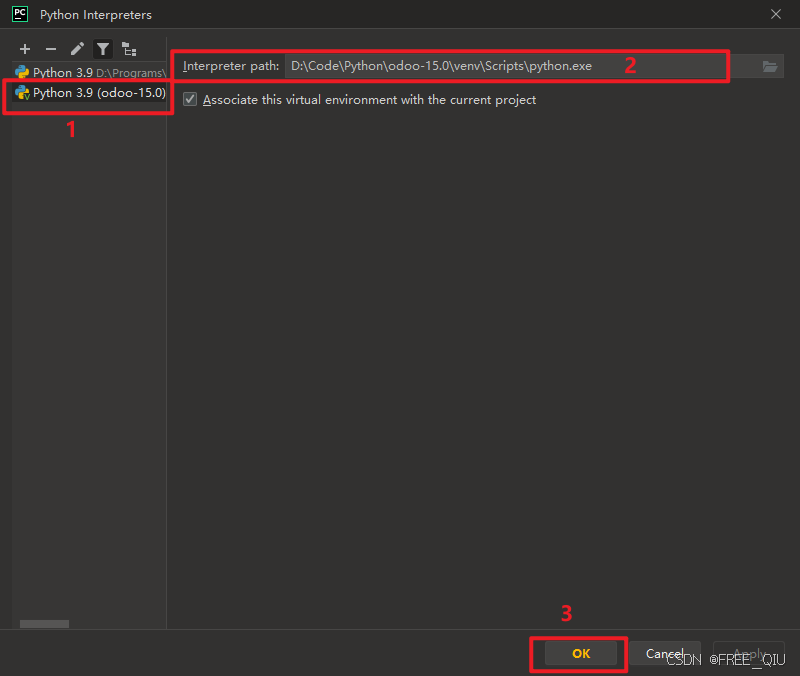Click the Cancel button
The image size is (800, 676).
664,653
